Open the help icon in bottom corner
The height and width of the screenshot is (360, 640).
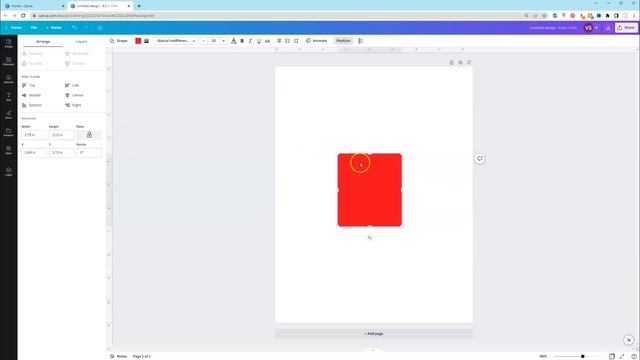634,356
